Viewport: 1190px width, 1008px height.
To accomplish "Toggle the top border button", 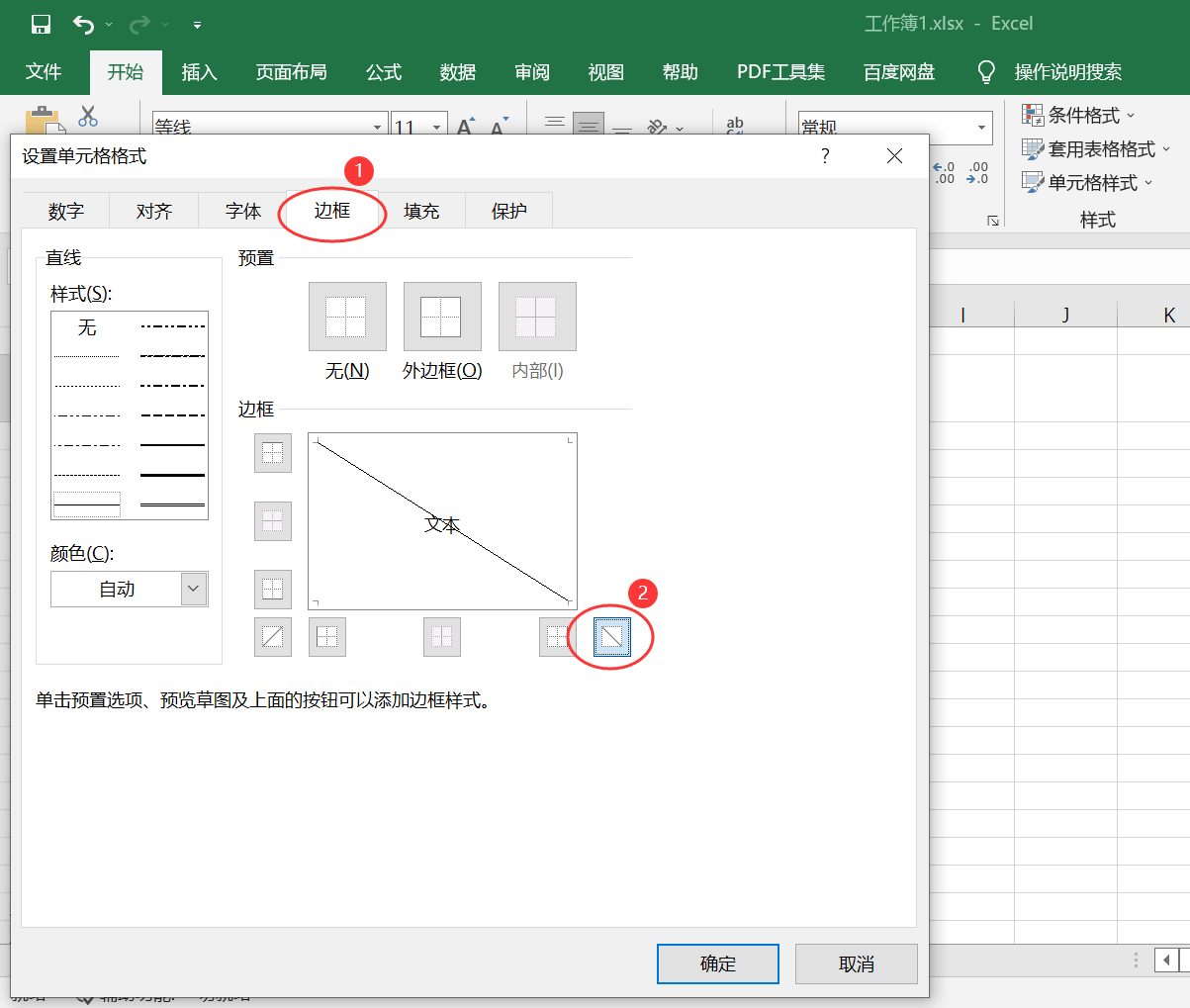I will [x=273, y=452].
